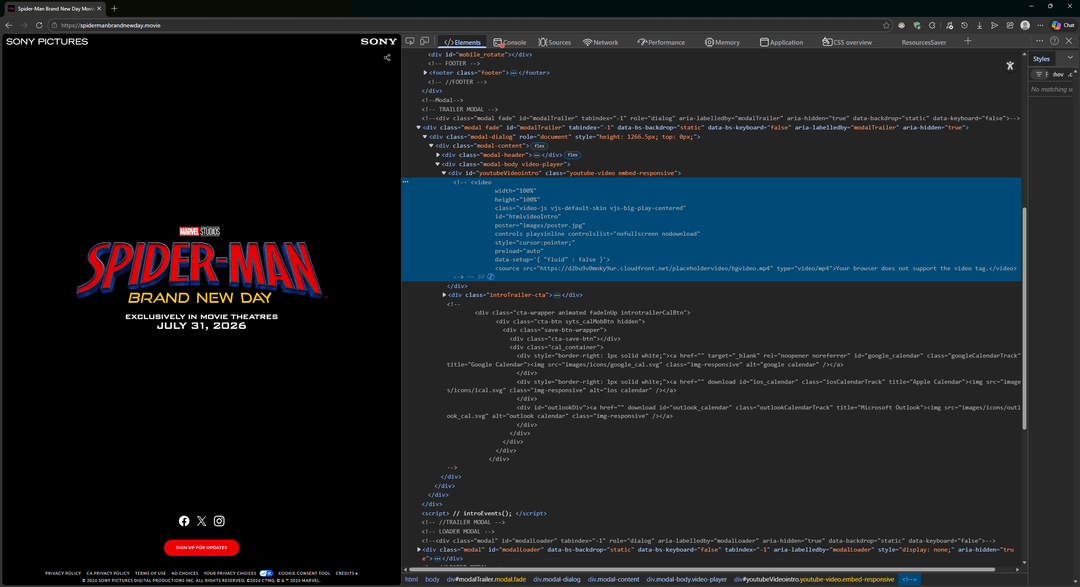Screen dimensions: 1080x587
Task: Click the plus icon to add DevTools tool
Action: [x=968, y=41]
